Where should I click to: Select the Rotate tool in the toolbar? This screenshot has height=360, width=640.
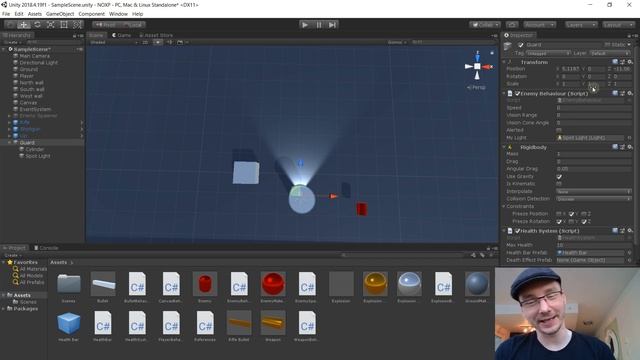pos(37,24)
